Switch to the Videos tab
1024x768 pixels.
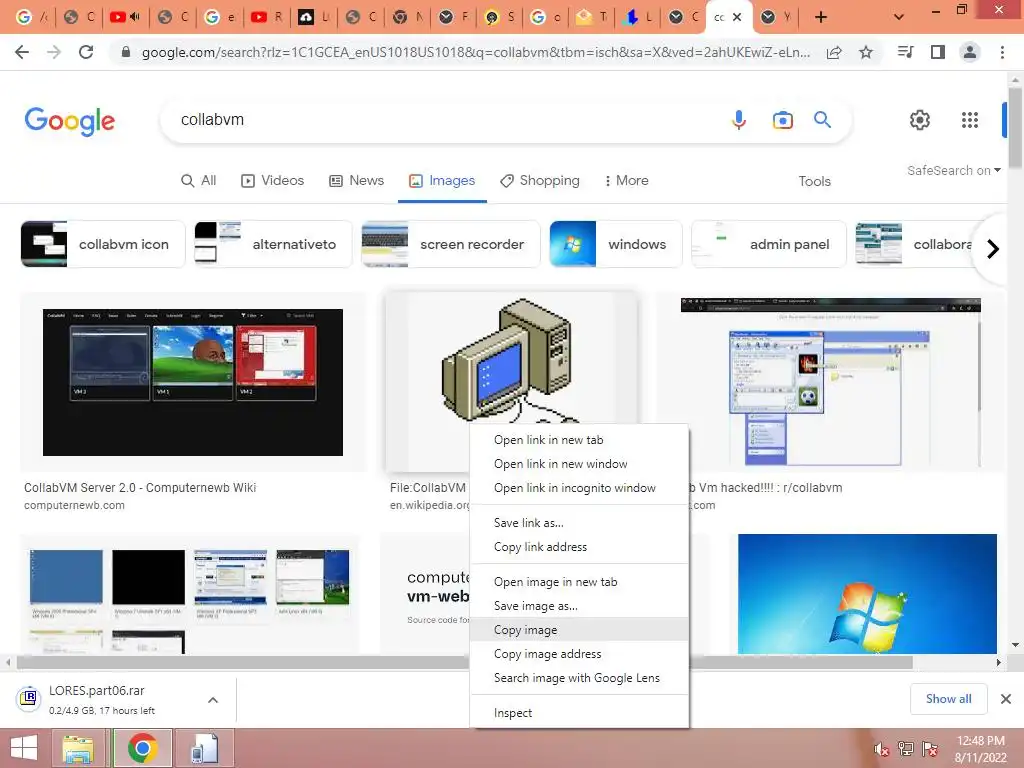[272, 180]
